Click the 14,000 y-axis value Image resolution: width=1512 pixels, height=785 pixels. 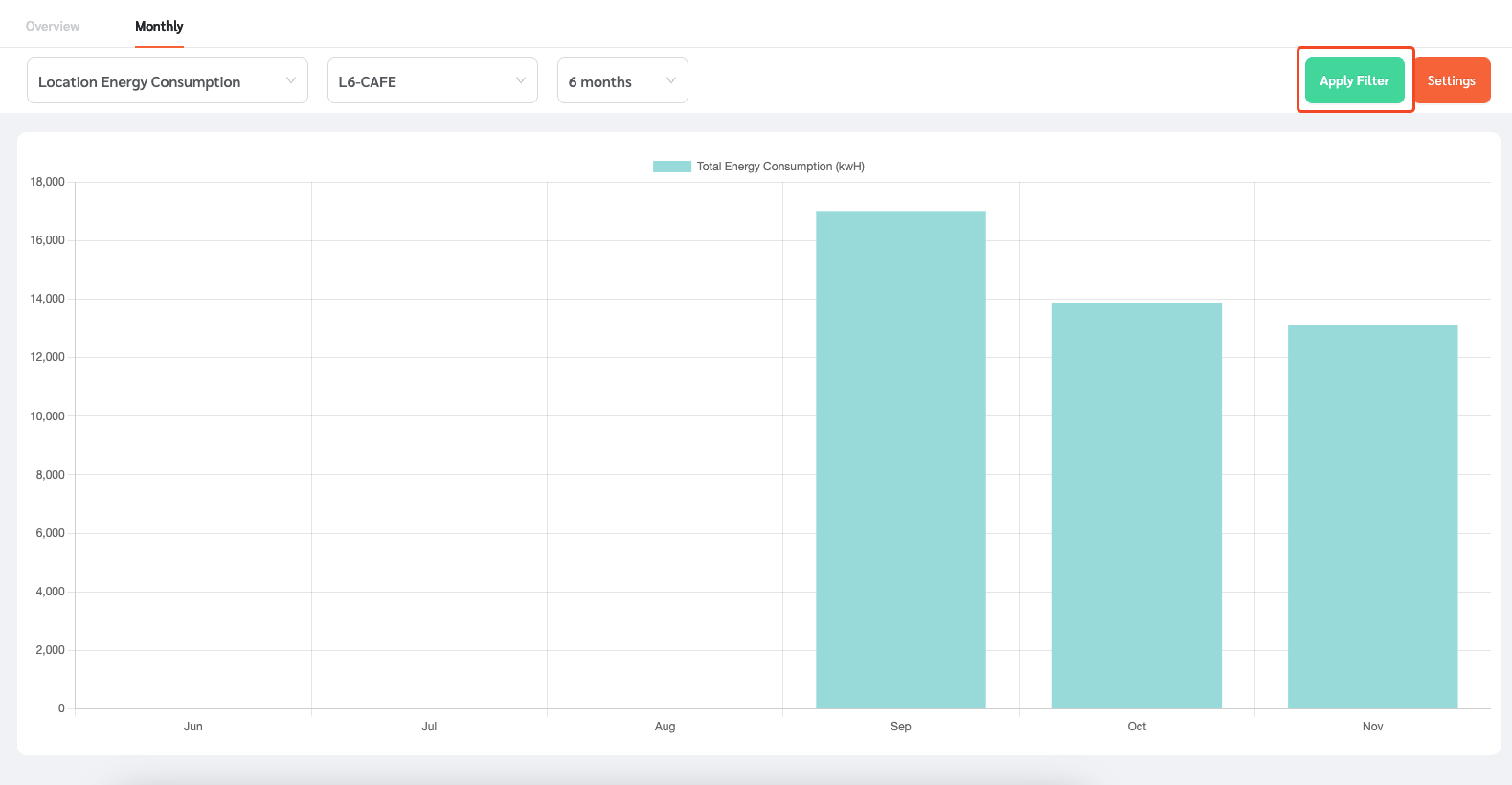tap(48, 299)
